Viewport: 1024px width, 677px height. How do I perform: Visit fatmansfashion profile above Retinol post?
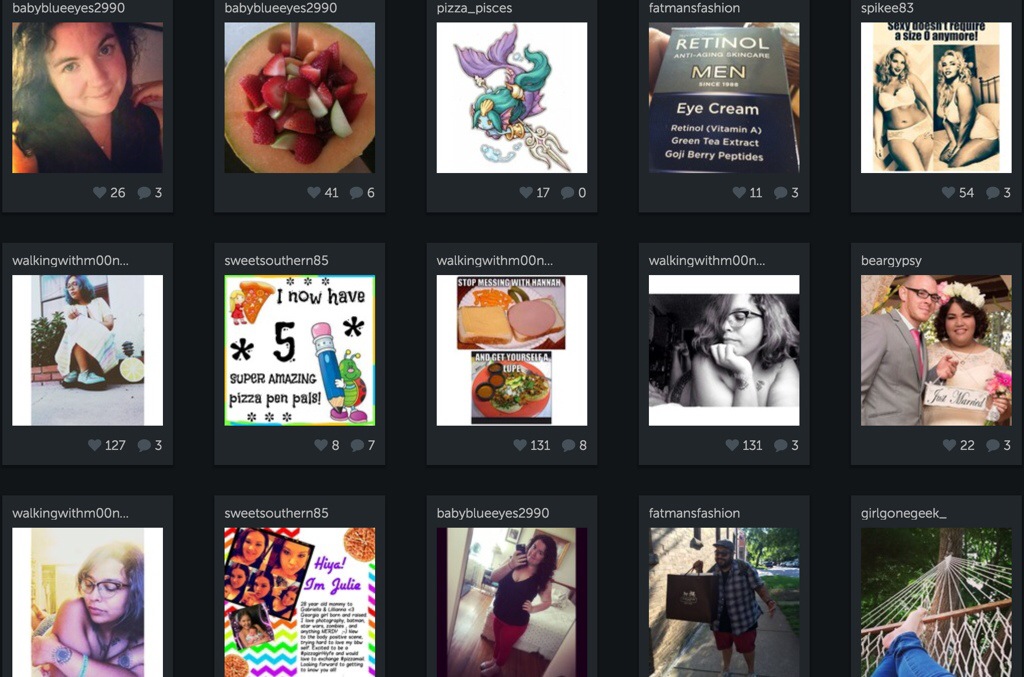click(x=694, y=8)
